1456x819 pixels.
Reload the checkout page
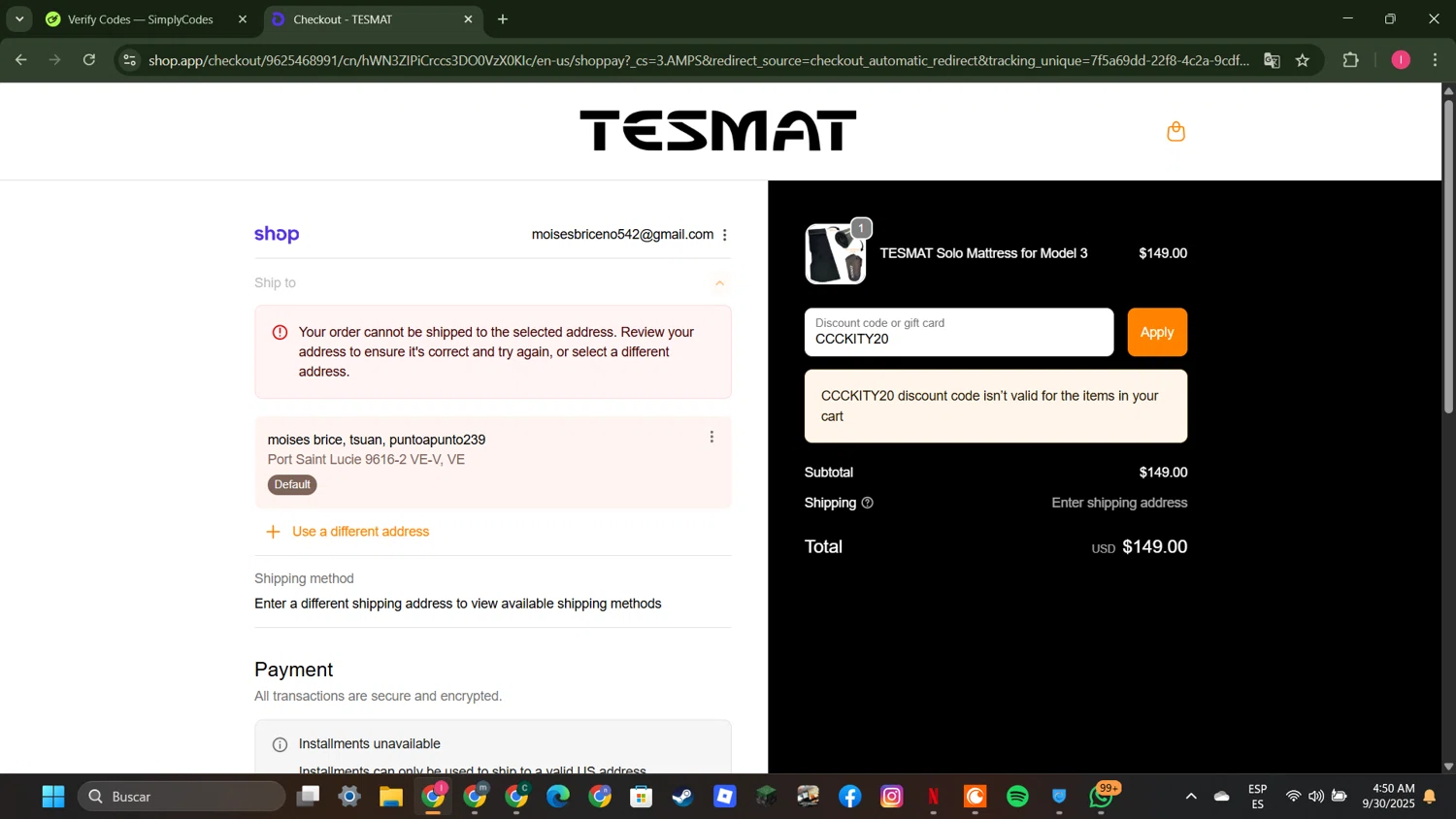coord(89,60)
